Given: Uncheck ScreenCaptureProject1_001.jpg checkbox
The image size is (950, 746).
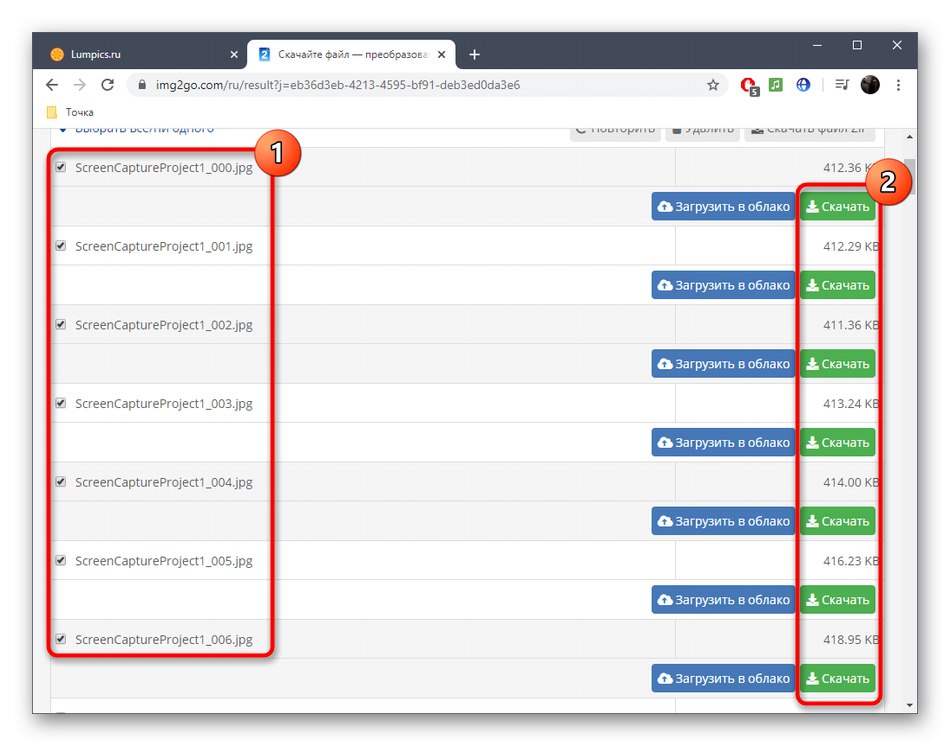Looking at the screenshot, I should [x=61, y=245].
